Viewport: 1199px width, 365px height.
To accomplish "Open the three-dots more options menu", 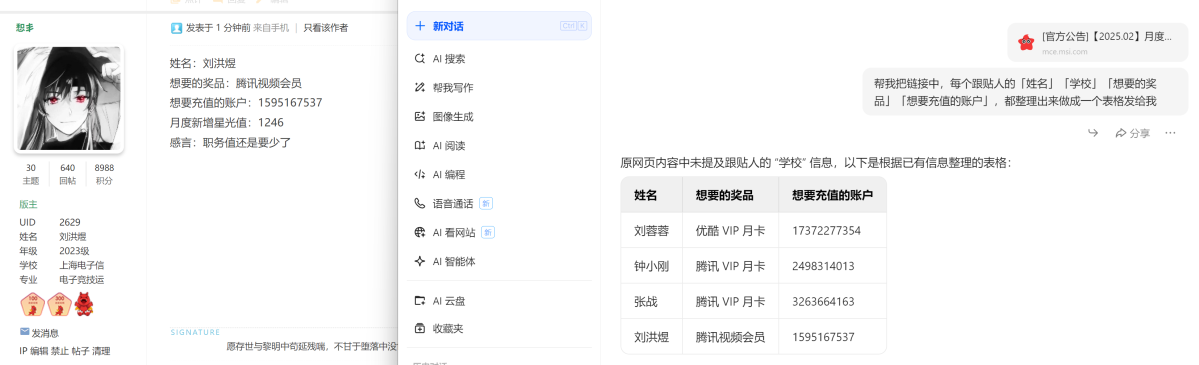I will [1170, 133].
